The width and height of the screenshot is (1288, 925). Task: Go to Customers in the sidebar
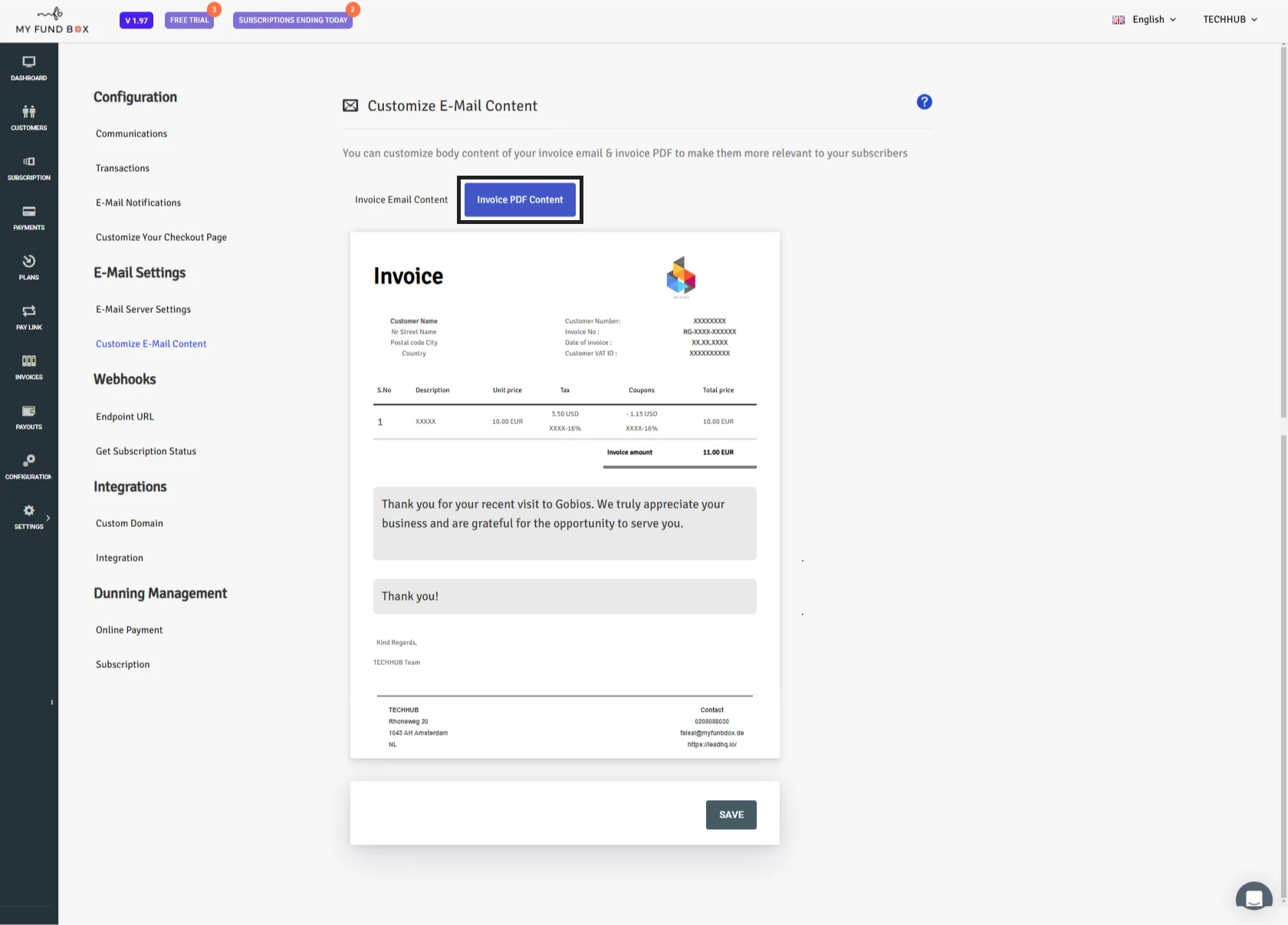click(29, 118)
